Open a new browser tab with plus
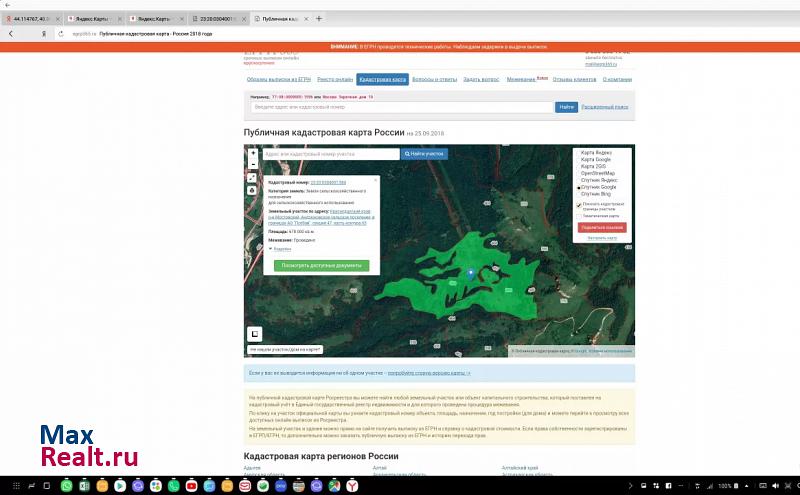800x495 pixels. (319, 19)
